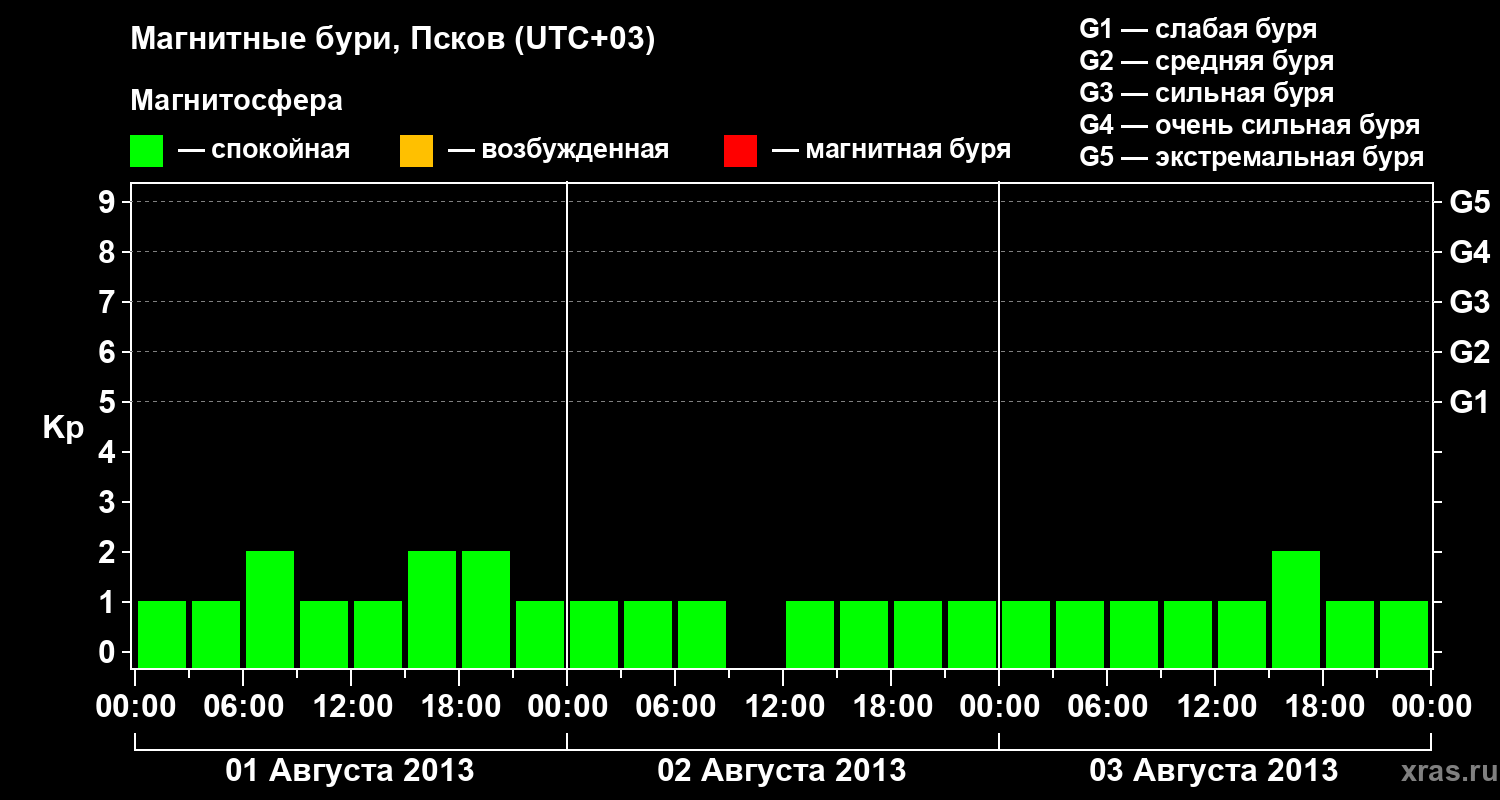Screen dimensions: 1500x800
Task: Click the '06:00' tick under 01 Августа
Action: click(243, 707)
